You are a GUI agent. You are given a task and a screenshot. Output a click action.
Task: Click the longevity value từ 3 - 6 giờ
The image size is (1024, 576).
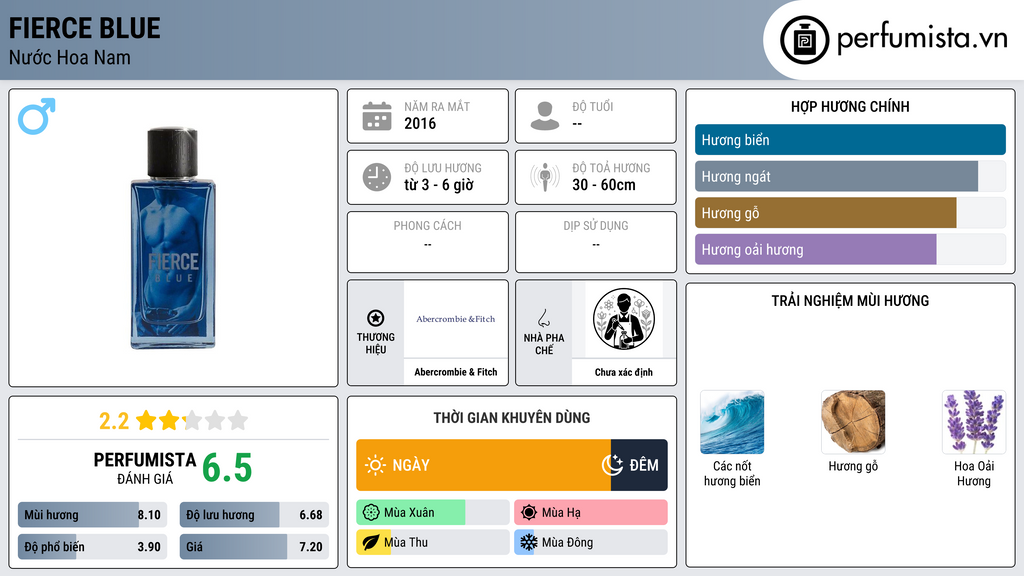click(x=439, y=185)
